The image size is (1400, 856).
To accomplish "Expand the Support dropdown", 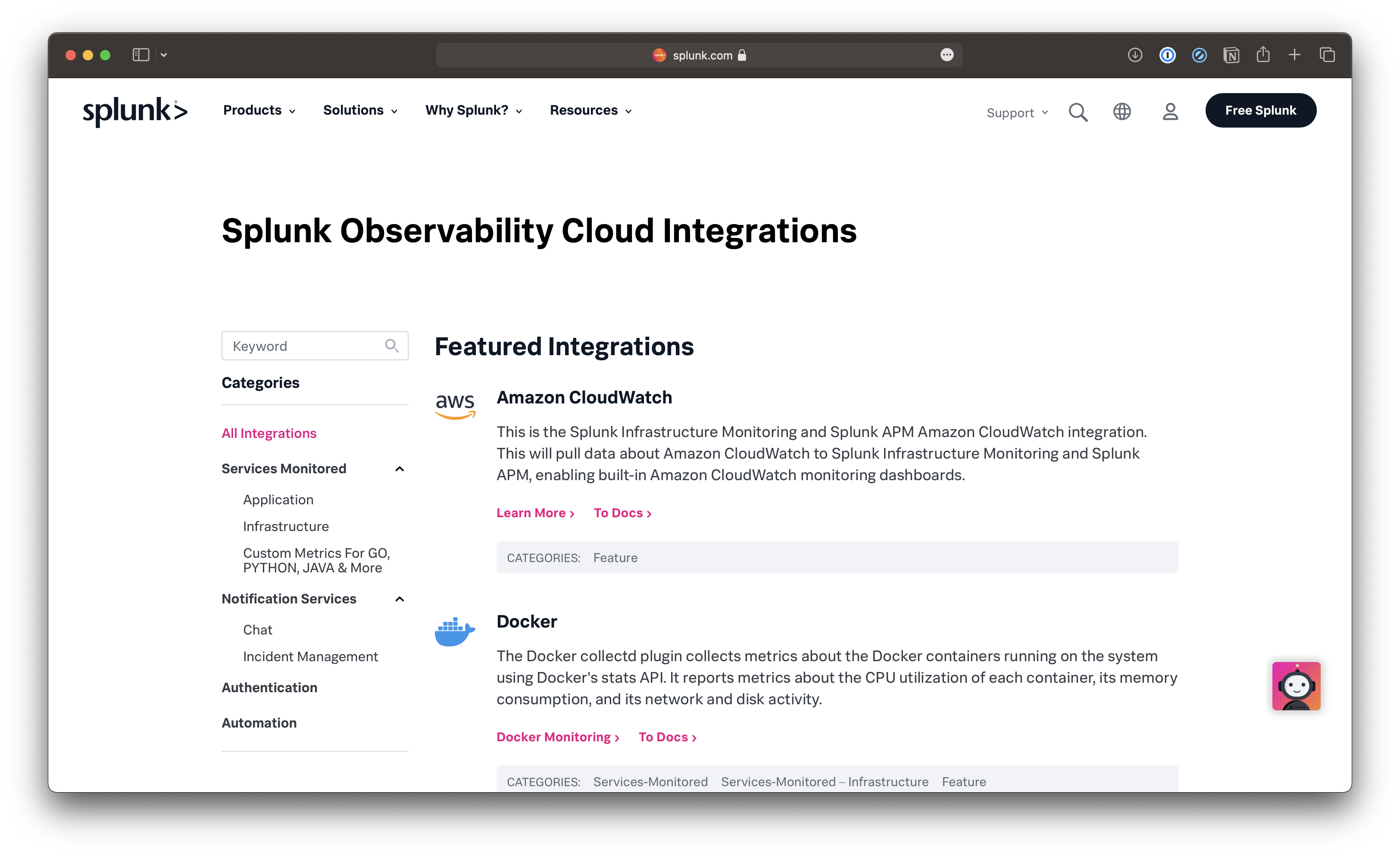I will point(1016,112).
